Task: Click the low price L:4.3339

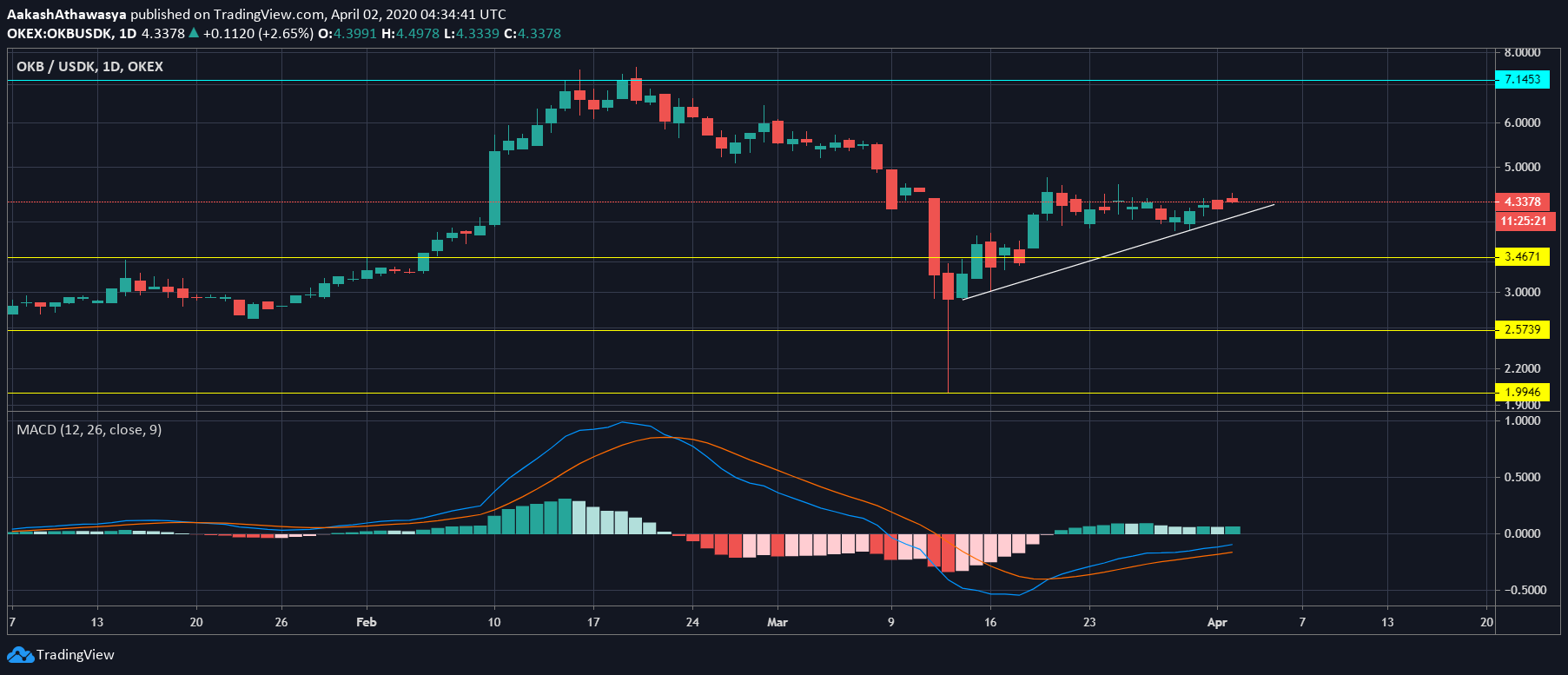Action: tap(471, 33)
